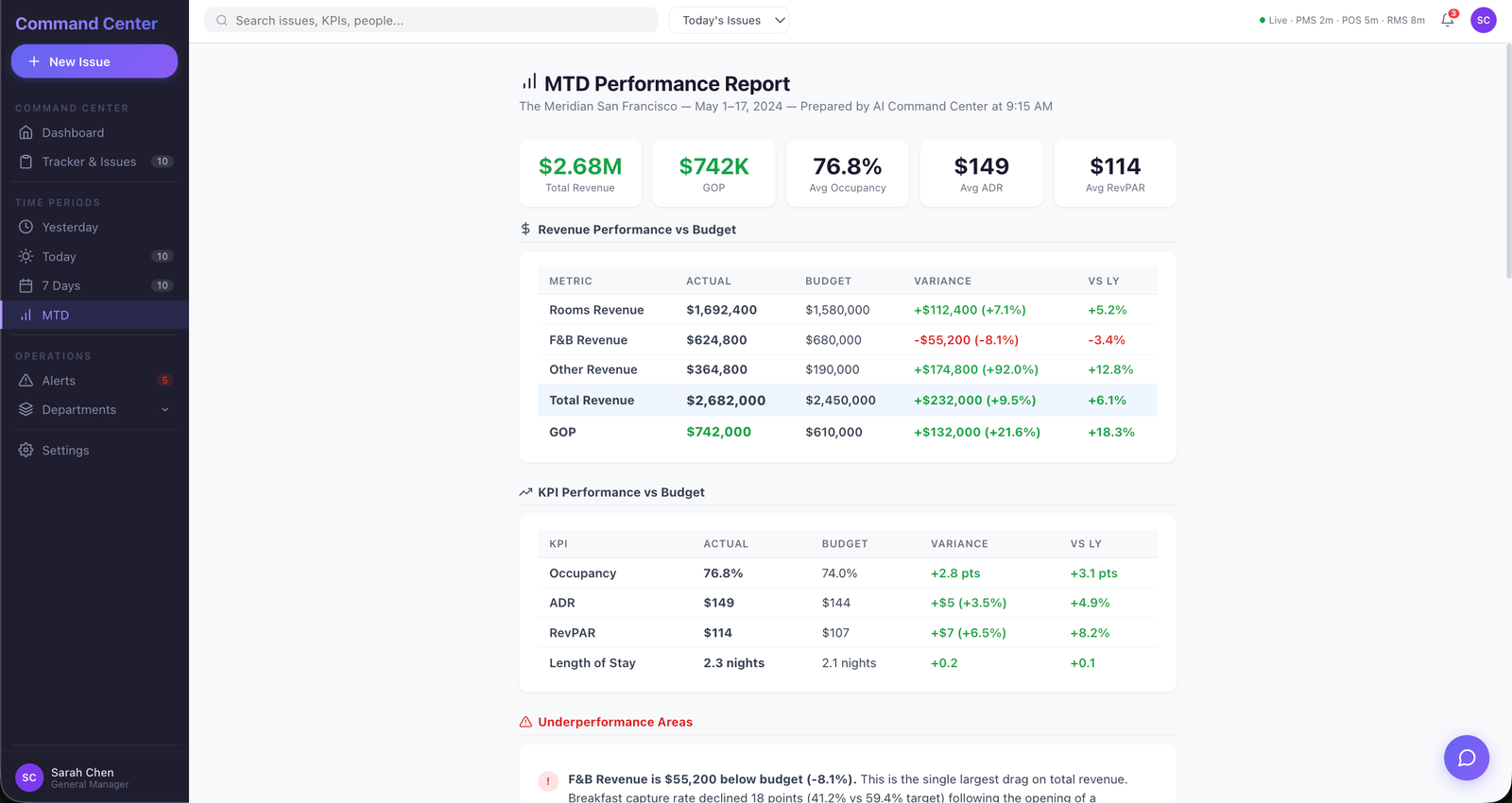The height and width of the screenshot is (803, 1512).
Task: Click the Underperformance Areas heading
Action: [x=615, y=722]
